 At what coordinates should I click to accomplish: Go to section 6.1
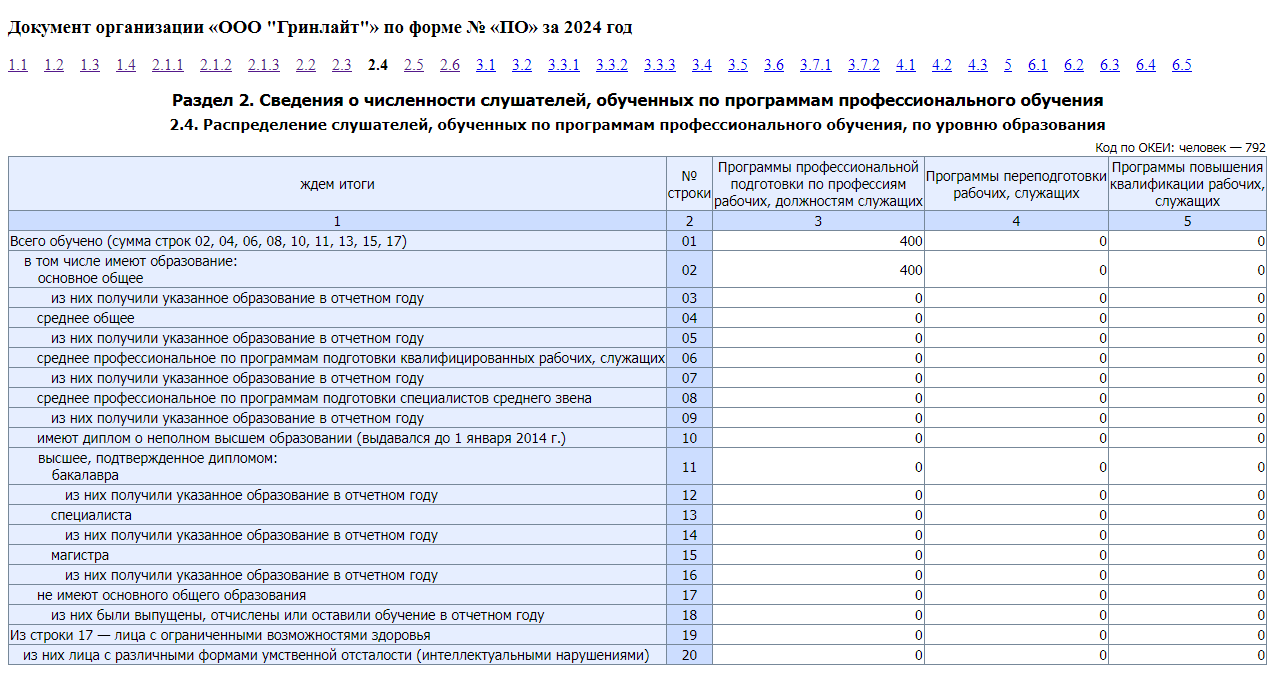click(x=1038, y=65)
